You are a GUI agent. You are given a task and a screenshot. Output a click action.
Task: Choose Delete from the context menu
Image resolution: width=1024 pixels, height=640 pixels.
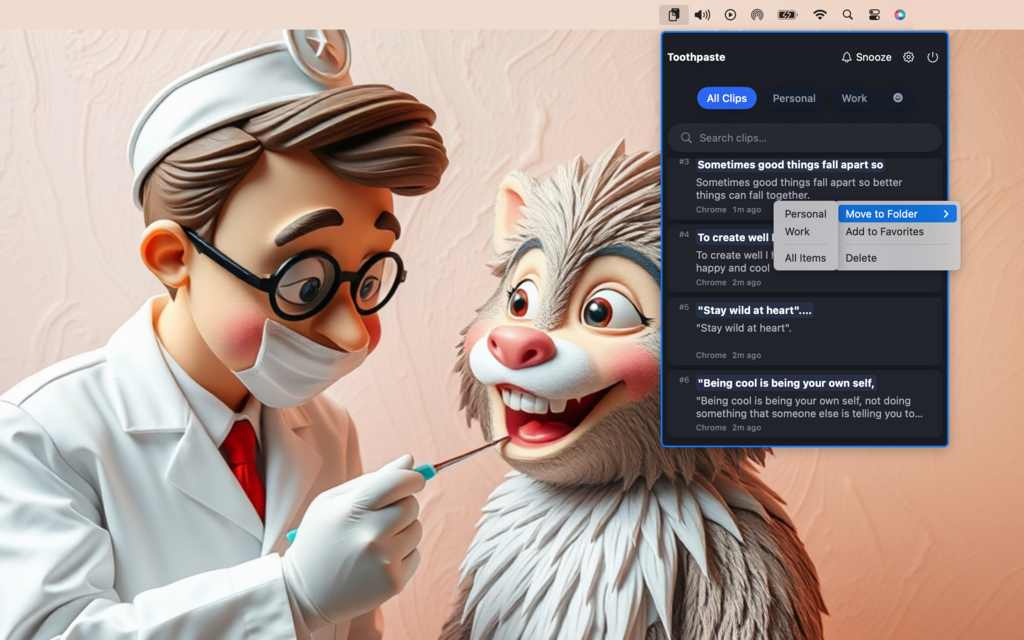(861, 258)
